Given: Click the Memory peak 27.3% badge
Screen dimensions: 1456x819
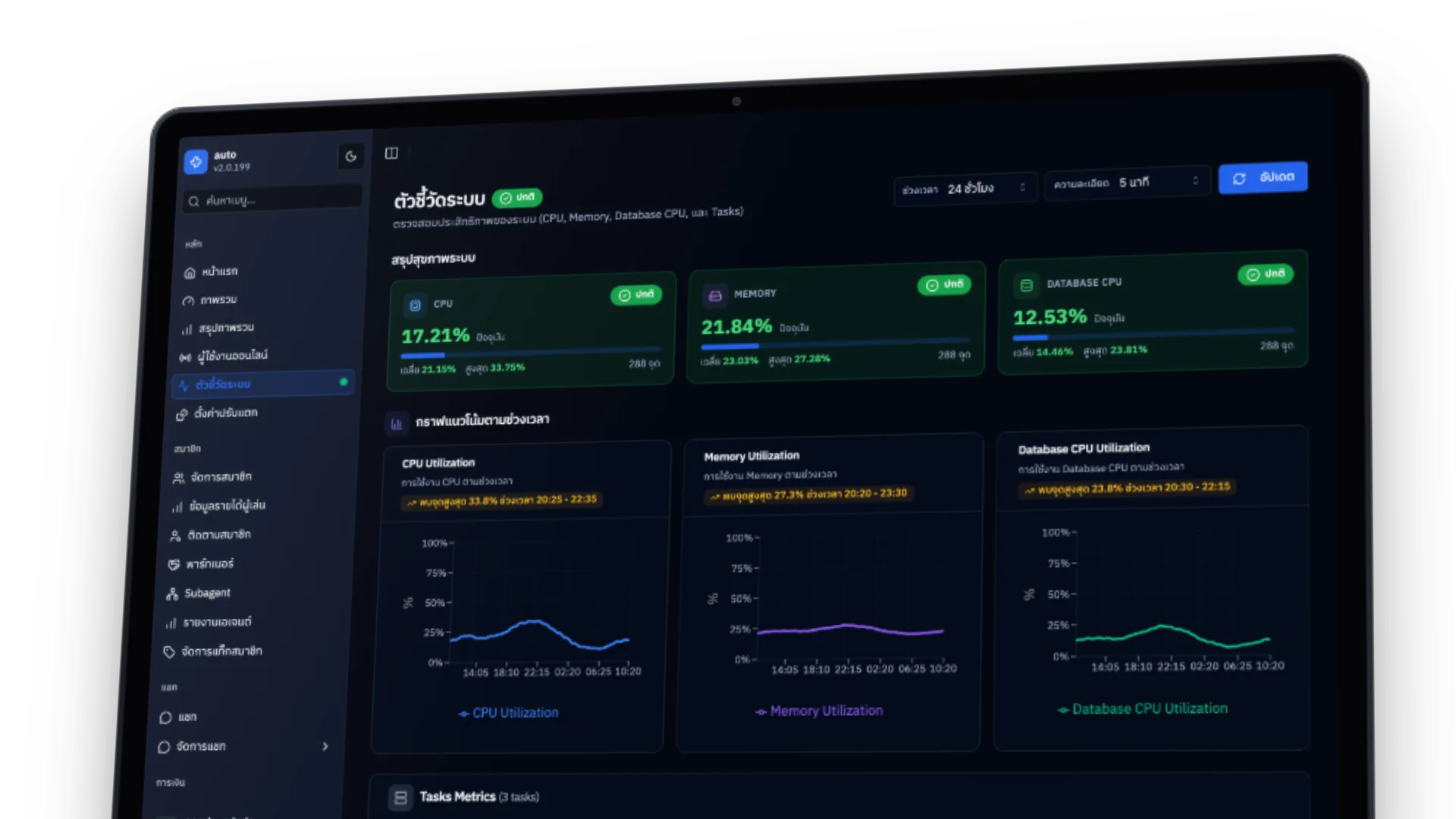Looking at the screenshot, I should pyautogui.click(x=808, y=494).
